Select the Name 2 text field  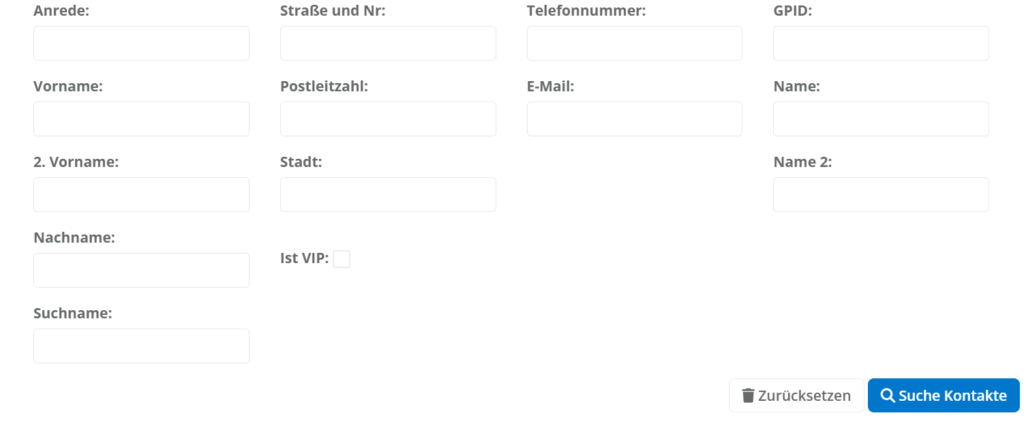(881, 195)
